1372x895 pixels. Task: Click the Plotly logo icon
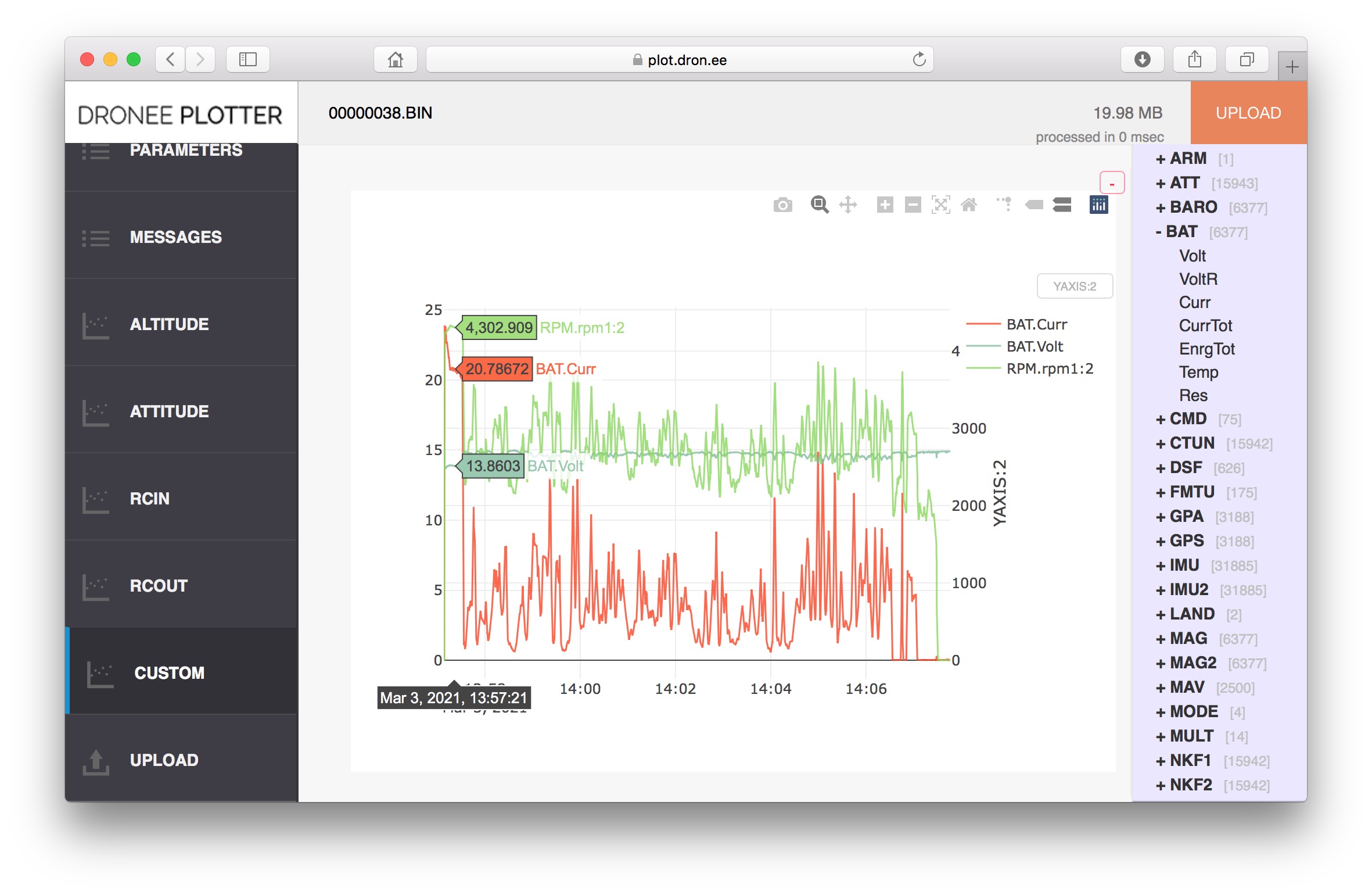[1098, 205]
